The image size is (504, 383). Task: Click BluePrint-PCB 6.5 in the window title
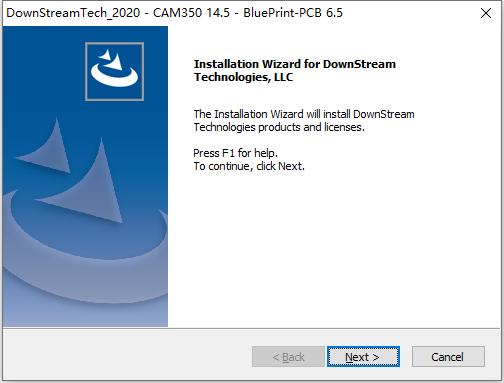[x=293, y=13]
